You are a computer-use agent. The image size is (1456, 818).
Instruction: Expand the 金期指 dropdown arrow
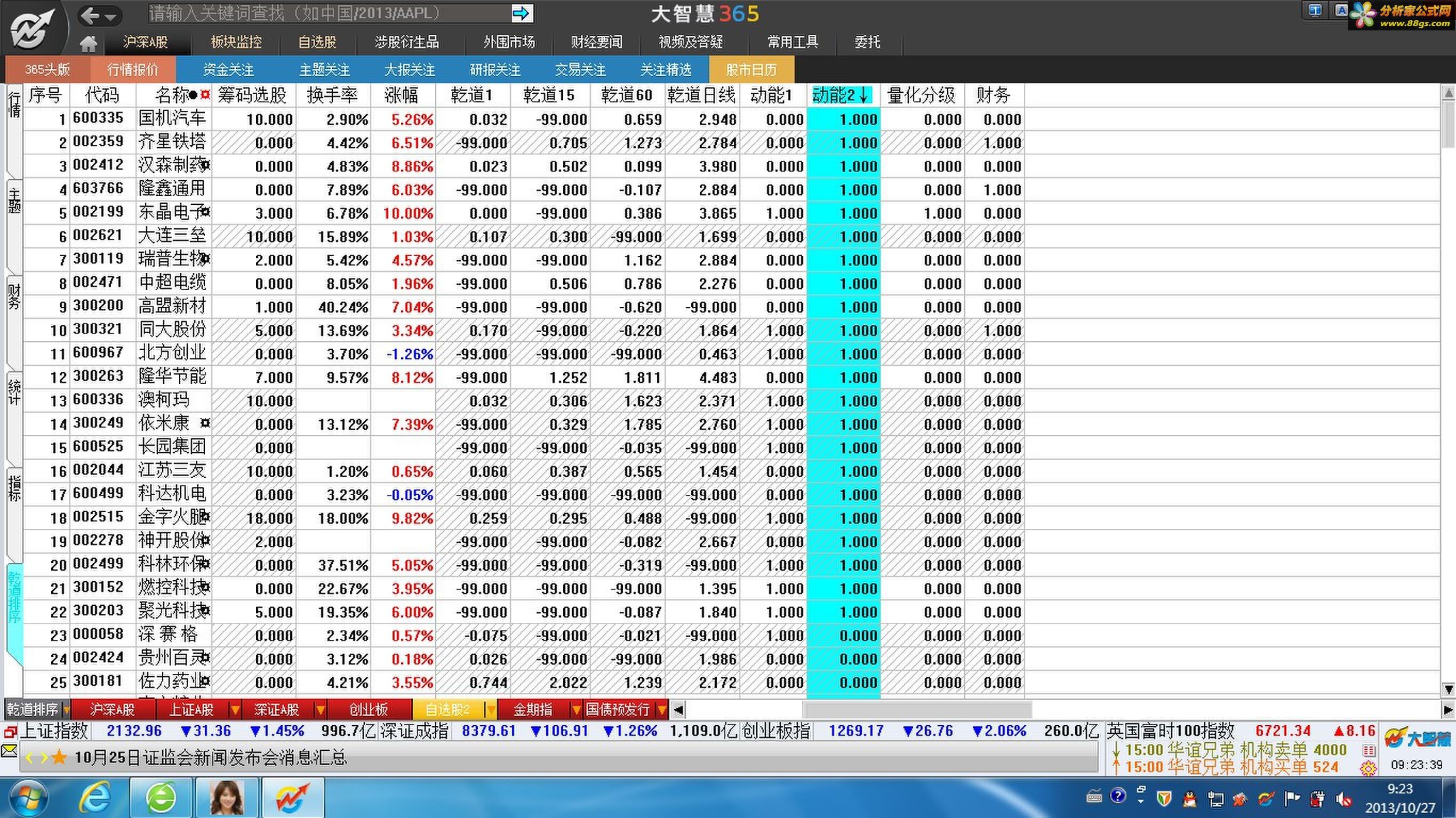point(577,709)
